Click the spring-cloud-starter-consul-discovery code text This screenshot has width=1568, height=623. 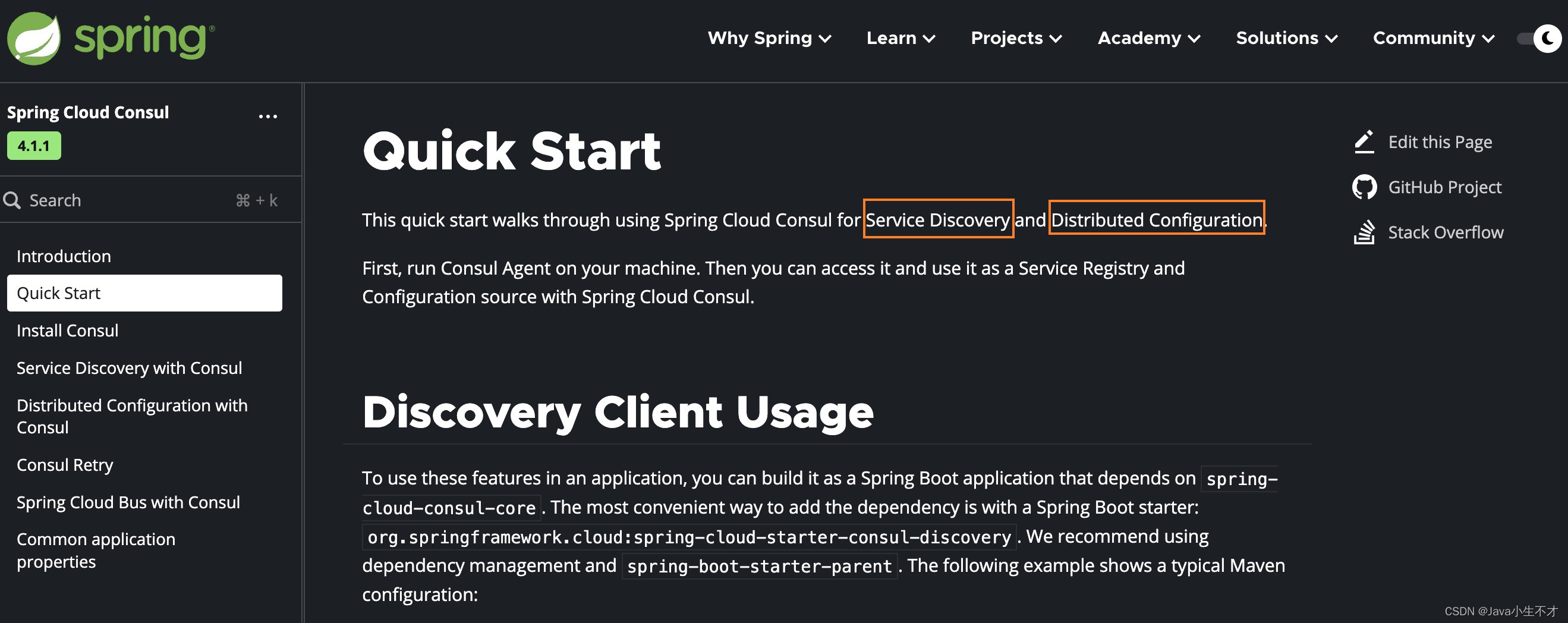[x=689, y=537]
